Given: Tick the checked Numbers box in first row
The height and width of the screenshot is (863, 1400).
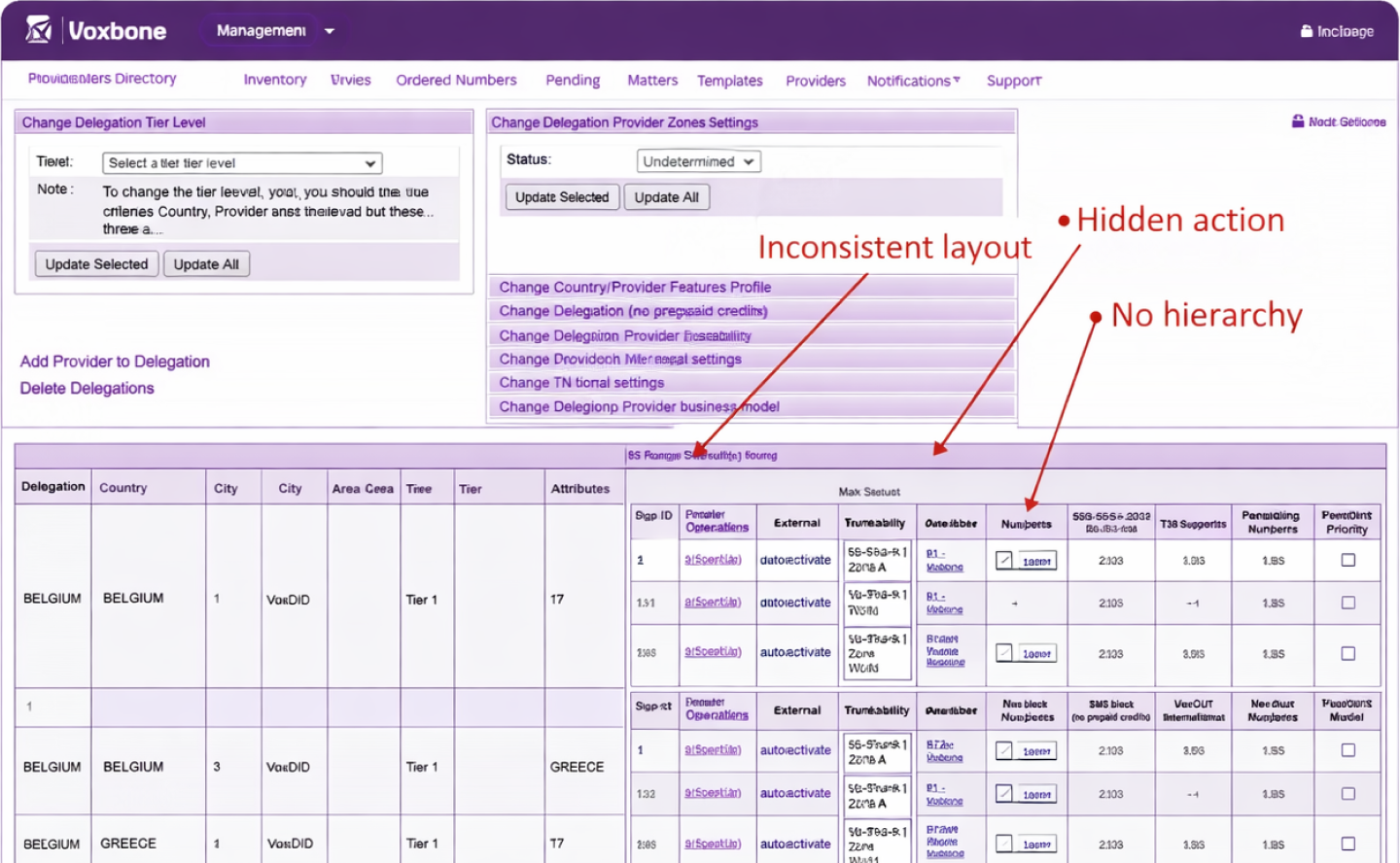Looking at the screenshot, I should [1004, 560].
